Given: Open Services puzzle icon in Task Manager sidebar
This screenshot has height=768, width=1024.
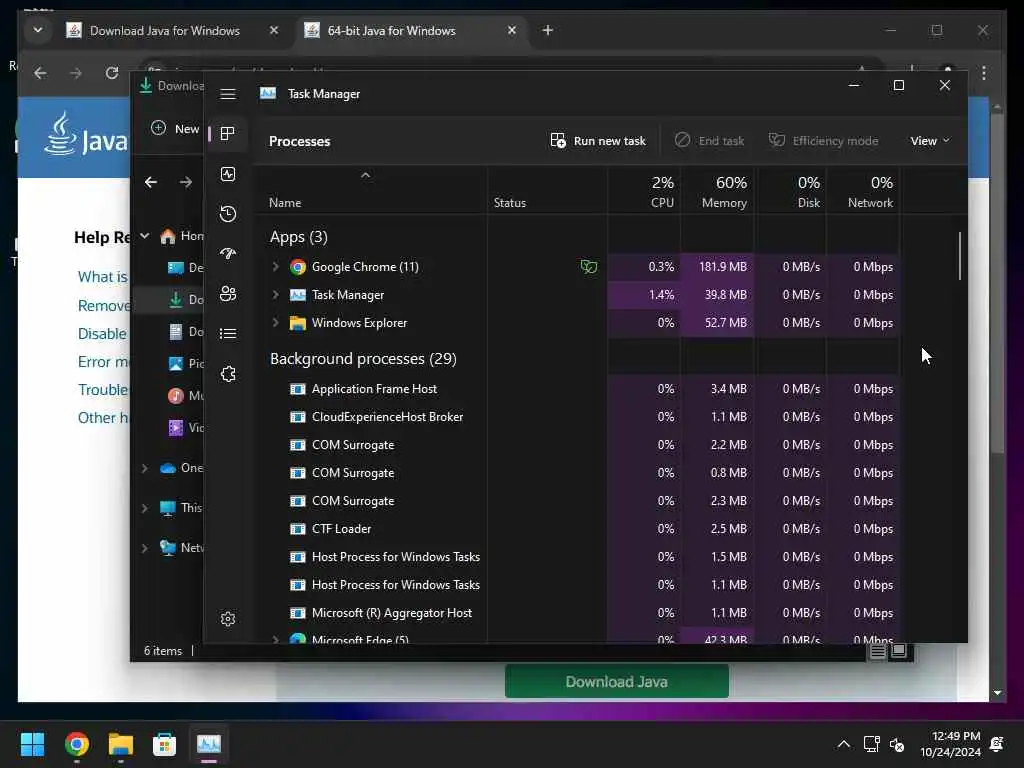Looking at the screenshot, I should click(228, 374).
